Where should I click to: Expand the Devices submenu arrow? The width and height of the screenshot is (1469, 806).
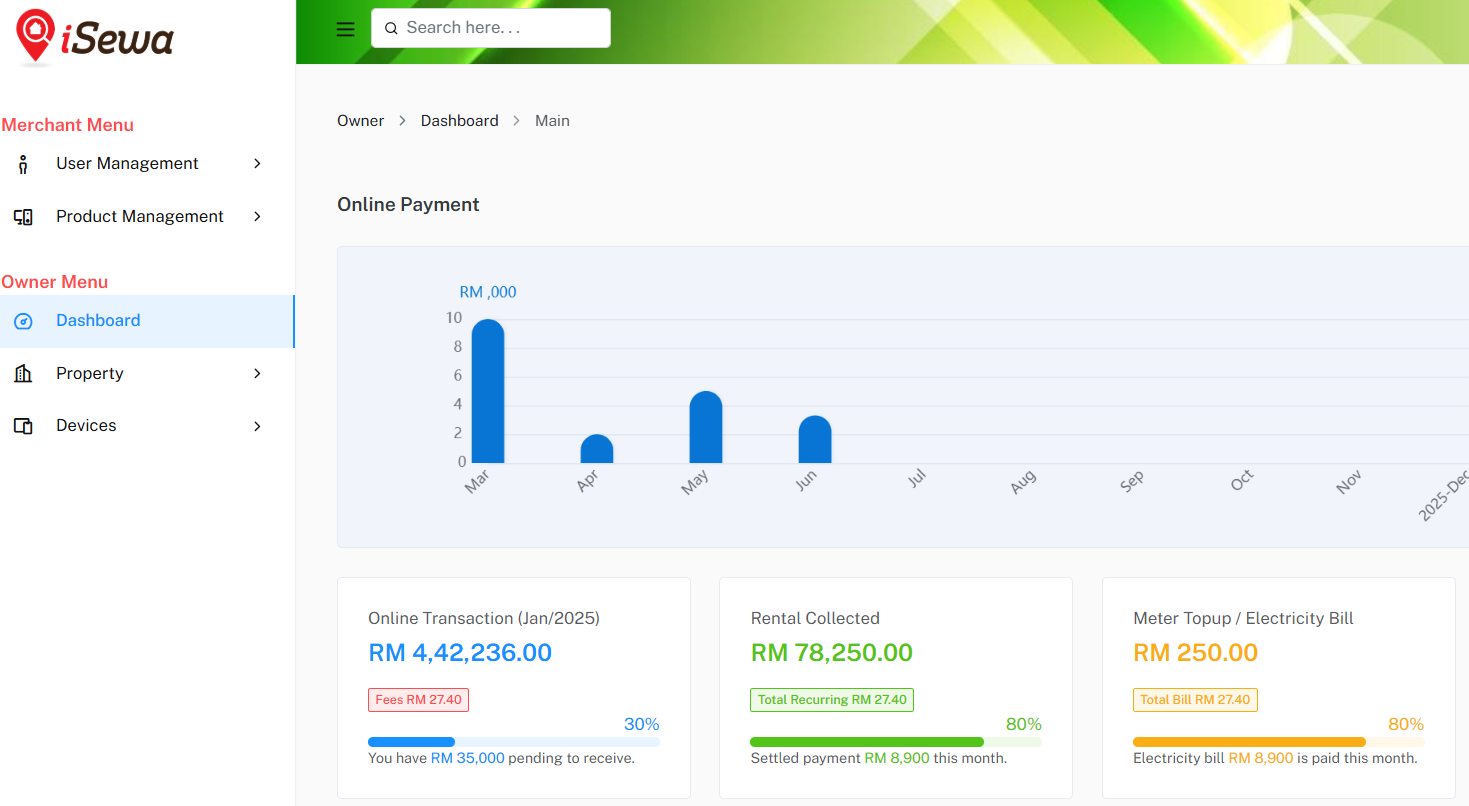pos(257,426)
